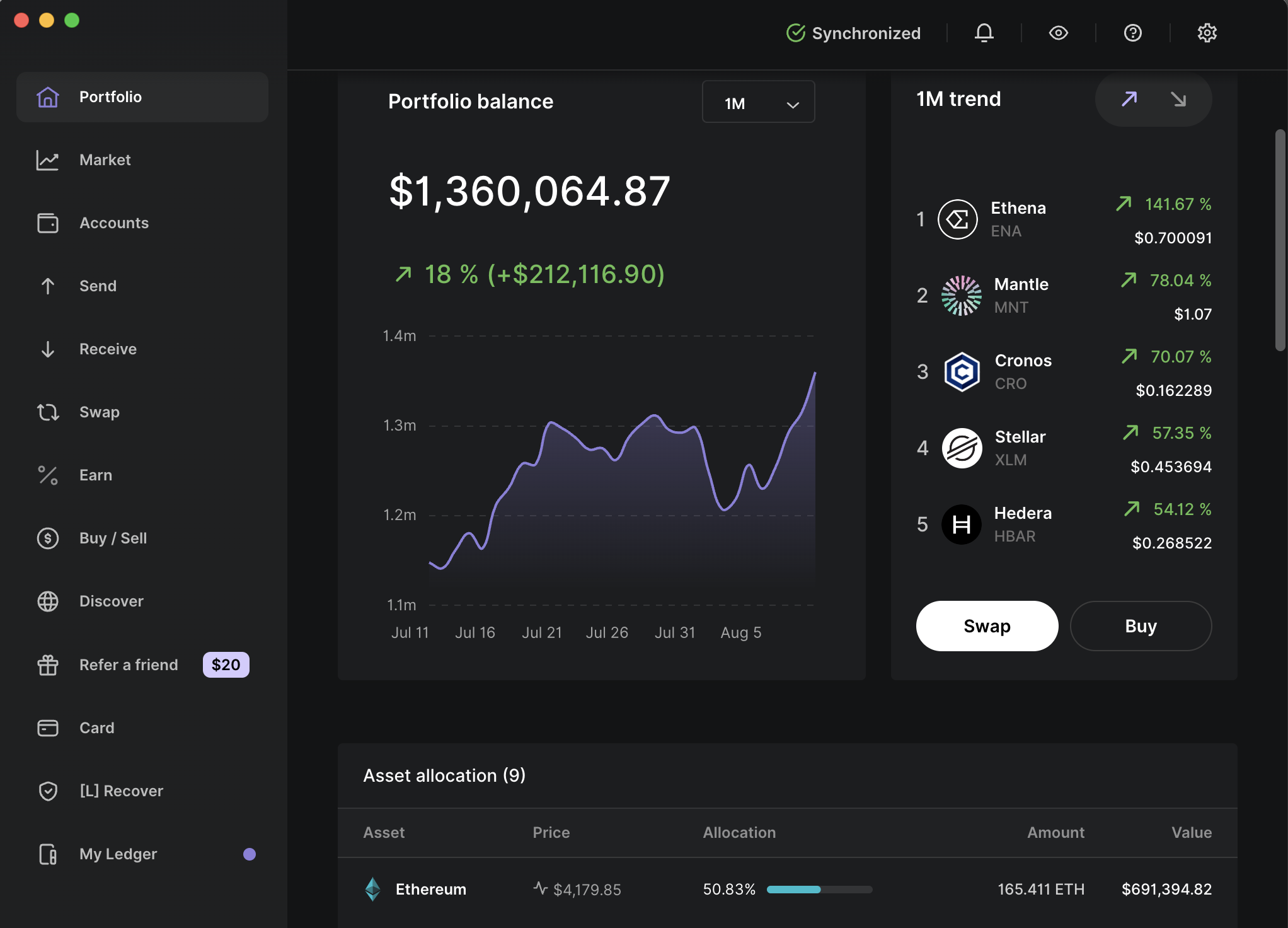Click the Discover globe icon

click(48, 601)
